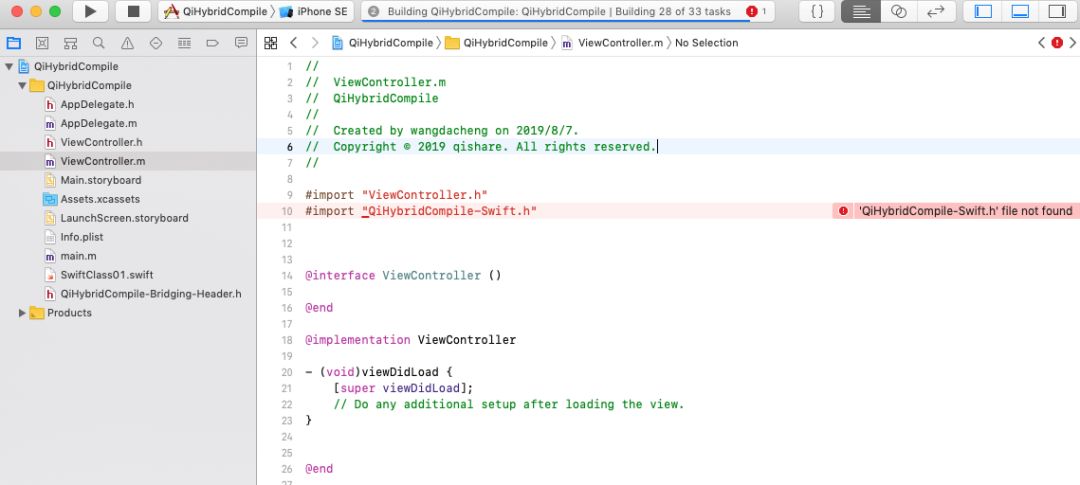1080x485 pixels.
Task: Show the Debug navigator
Action: point(184,43)
